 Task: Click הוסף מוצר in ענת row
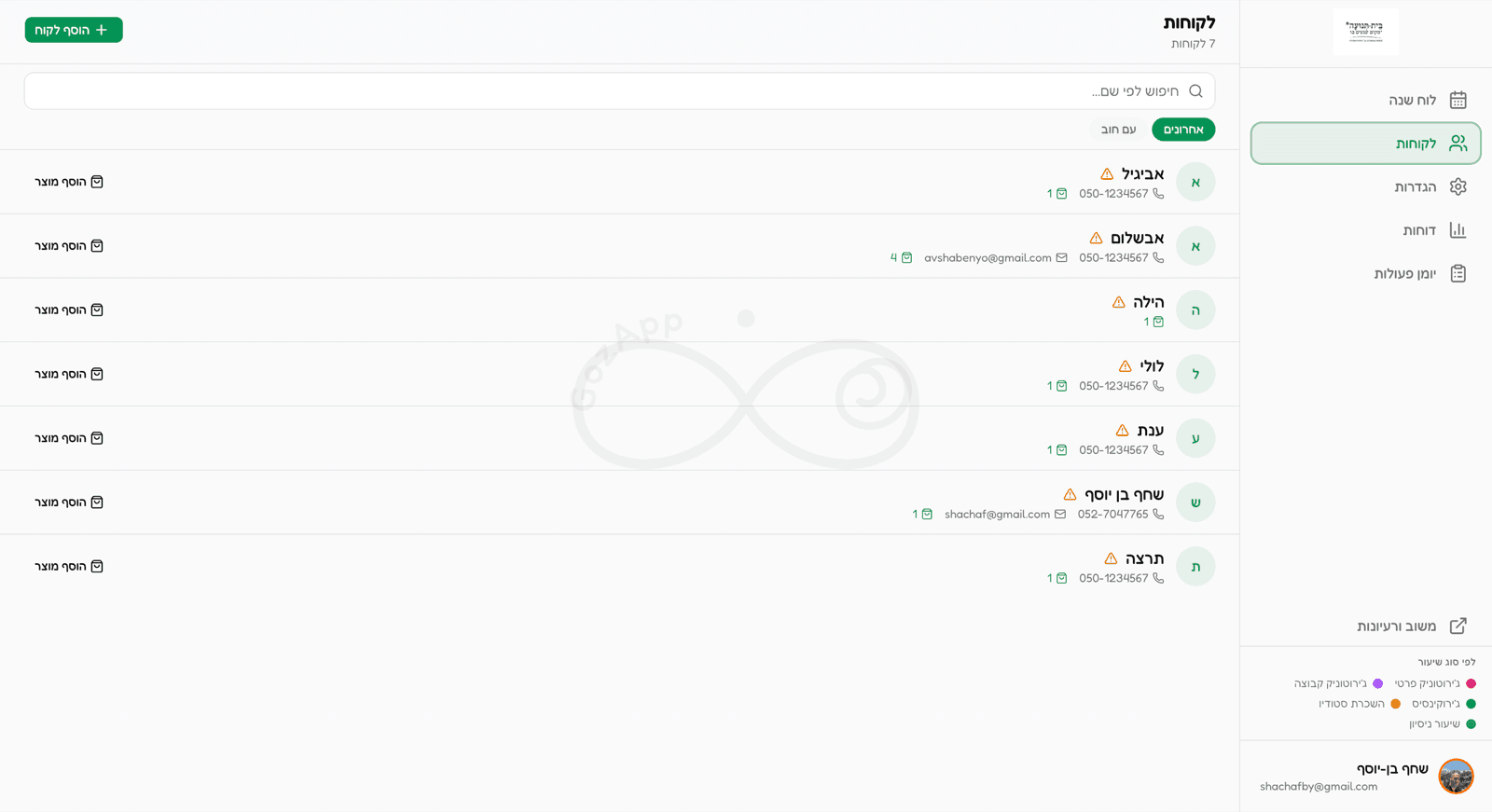point(69,438)
